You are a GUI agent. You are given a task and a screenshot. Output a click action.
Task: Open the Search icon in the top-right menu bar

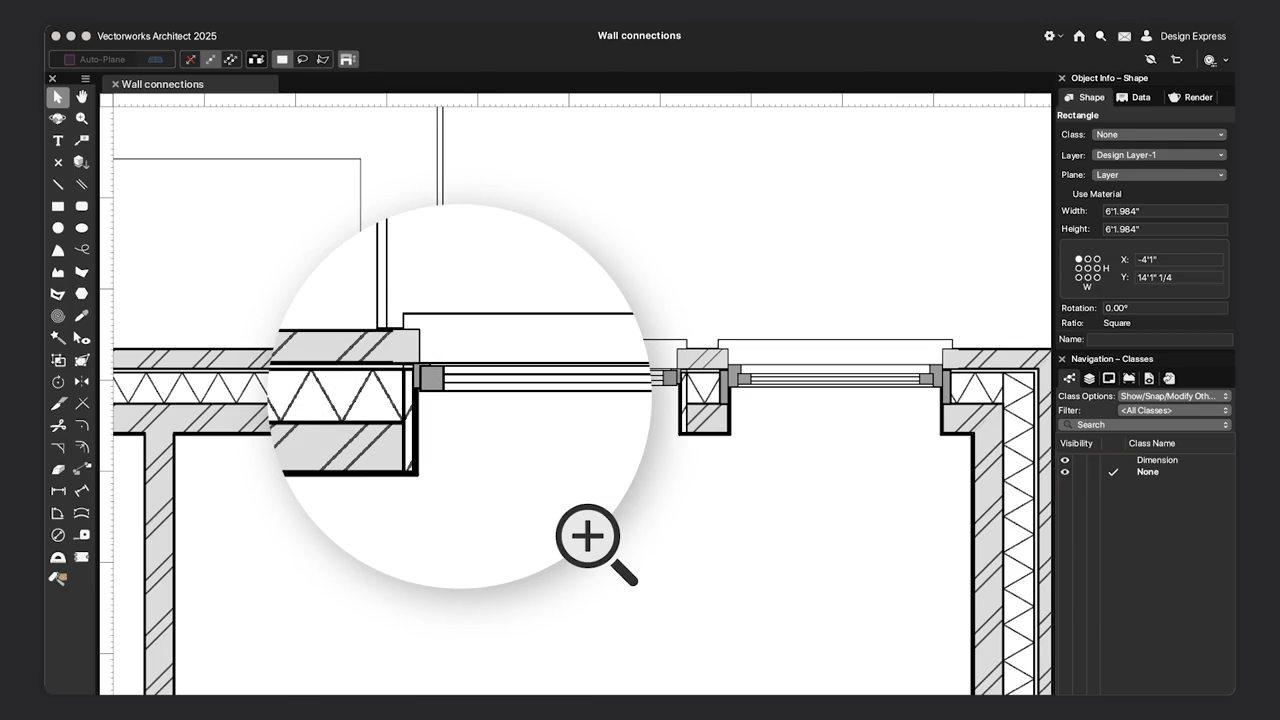[1101, 36]
